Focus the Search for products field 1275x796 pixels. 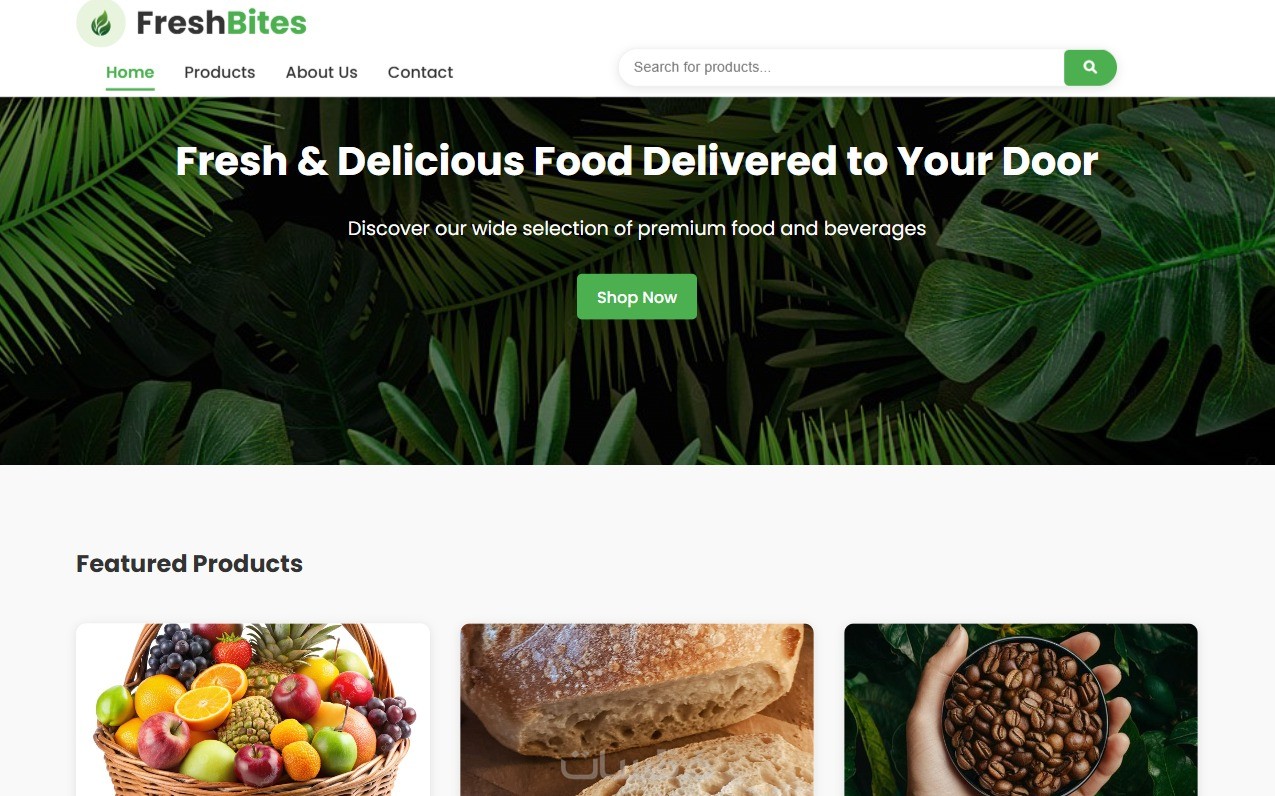click(841, 67)
